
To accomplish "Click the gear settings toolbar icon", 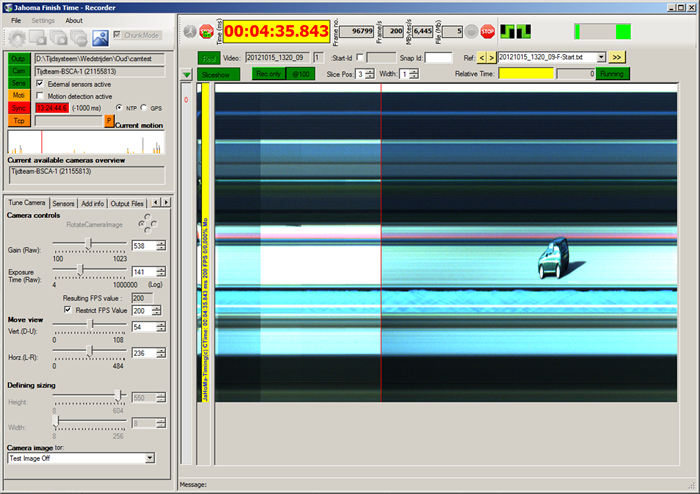I will click(17, 38).
